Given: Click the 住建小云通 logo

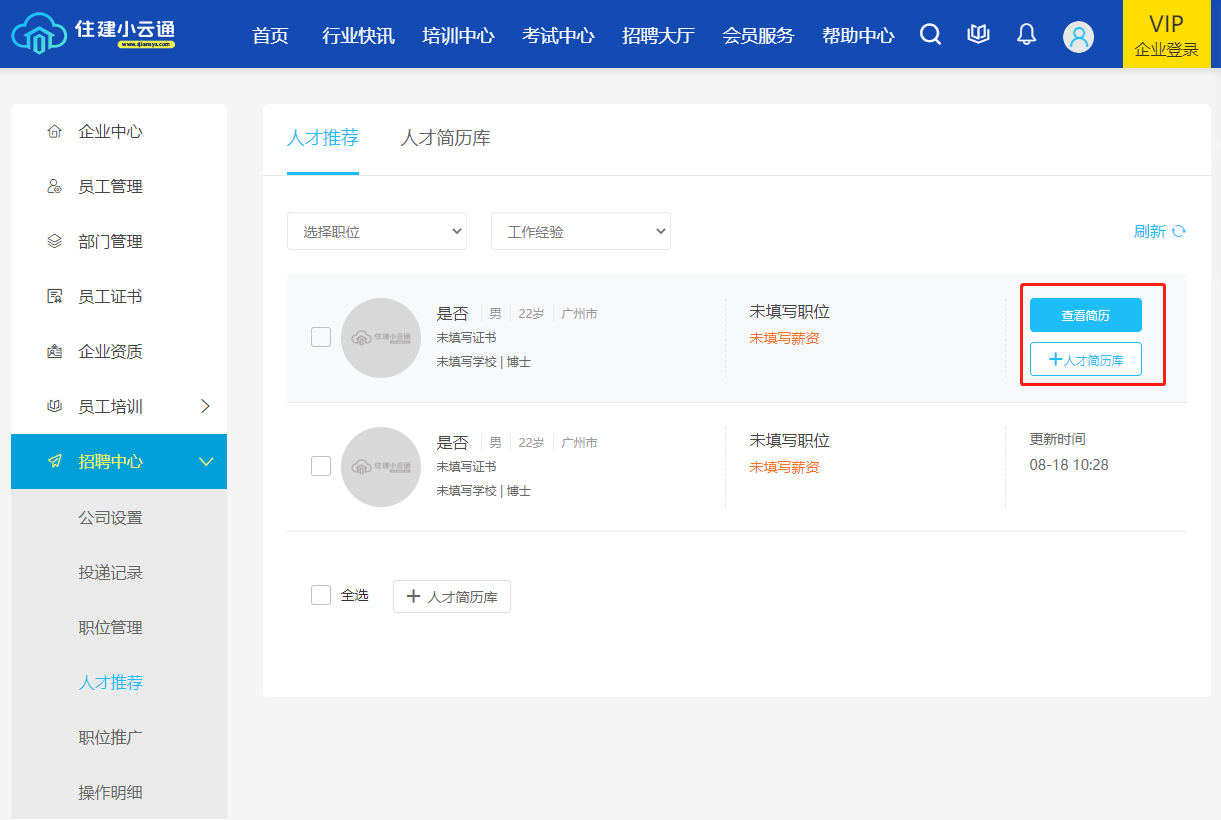Looking at the screenshot, I should point(94,34).
